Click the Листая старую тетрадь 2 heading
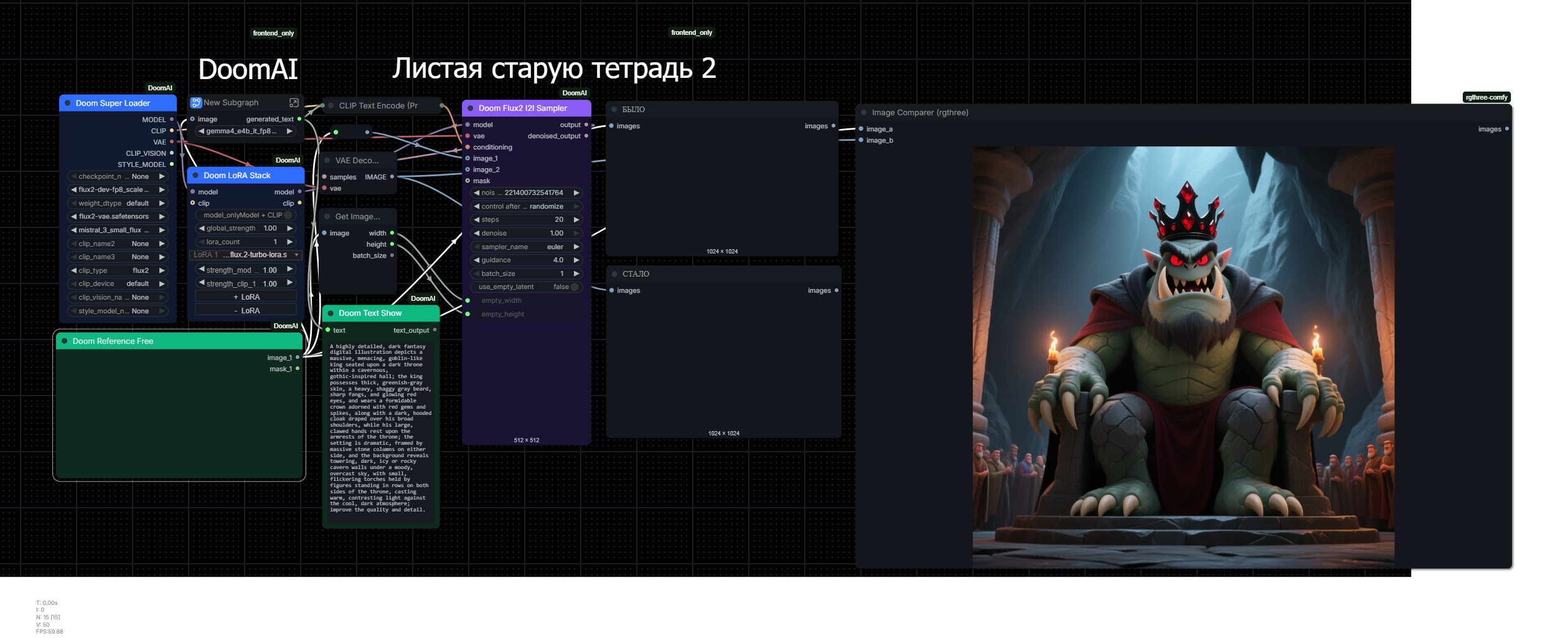 tap(554, 69)
